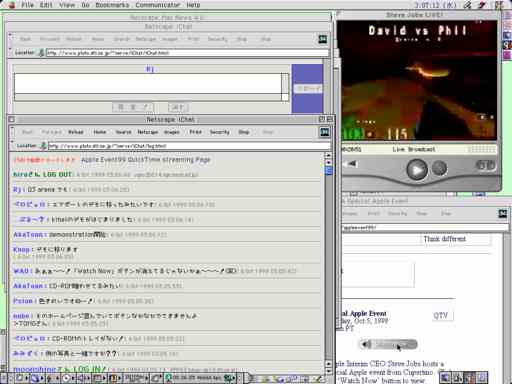Click the Netscape logo in chat log window

pos(325,132)
